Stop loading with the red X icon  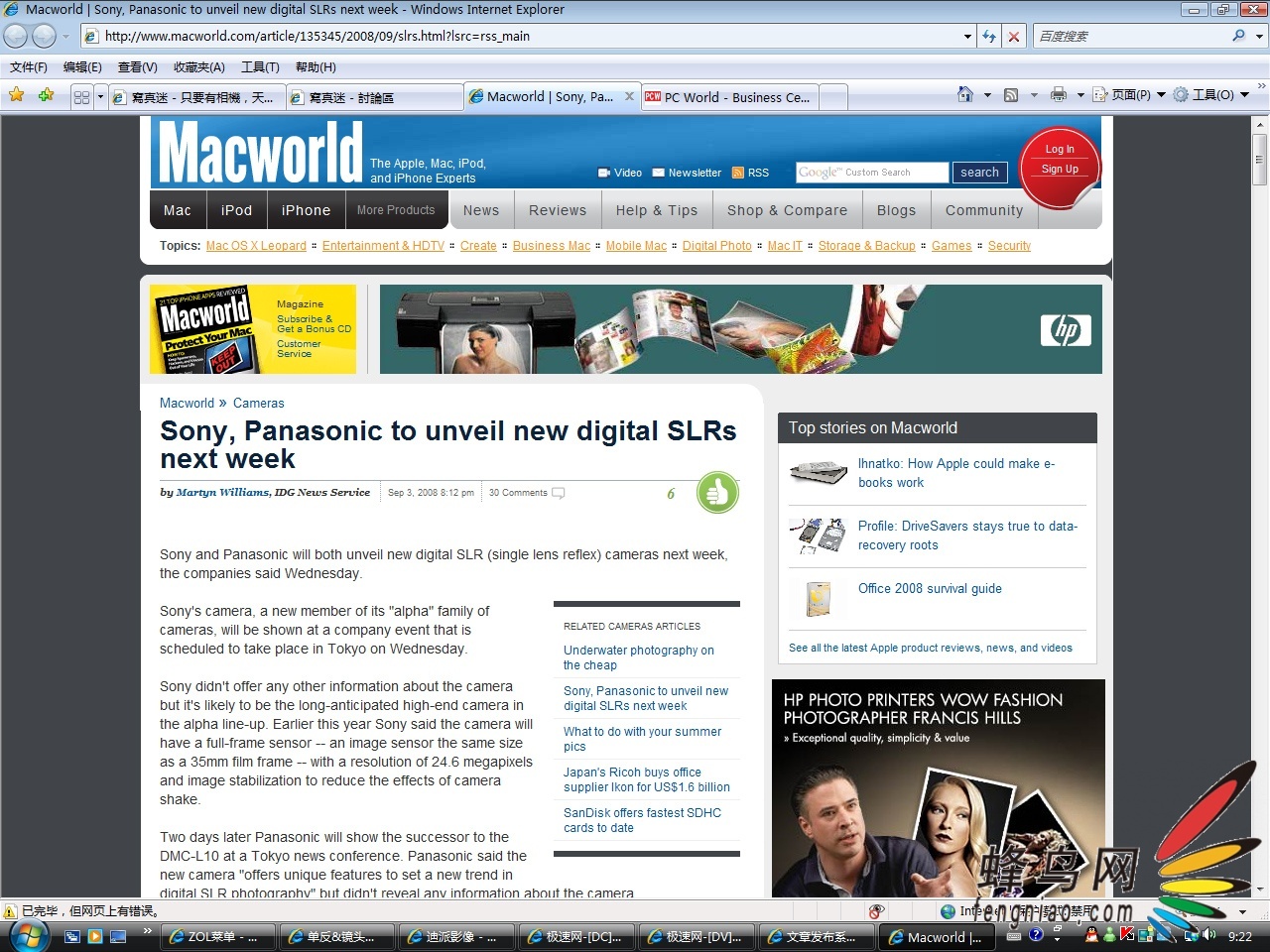(1013, 36)
